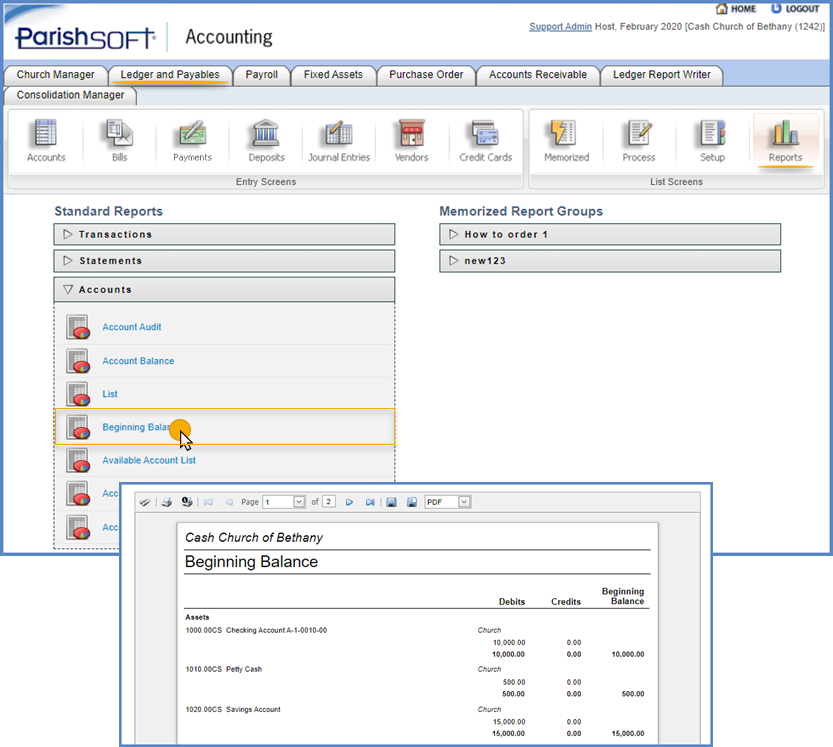
Task: Open the Bills entry screen
Action: [120, 140]
